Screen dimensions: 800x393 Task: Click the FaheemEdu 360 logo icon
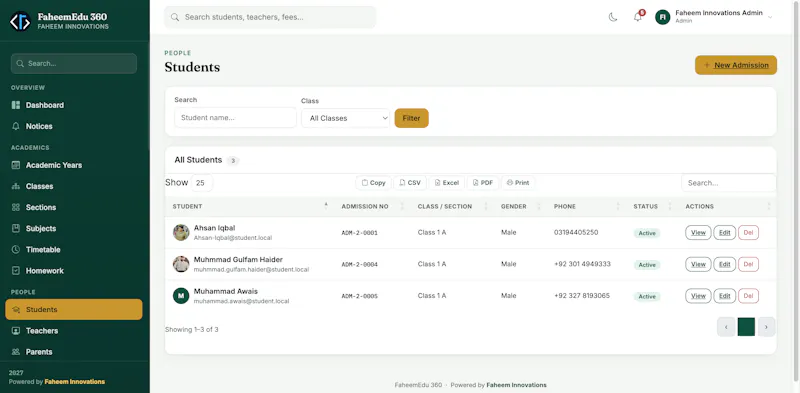pos(20,21)
